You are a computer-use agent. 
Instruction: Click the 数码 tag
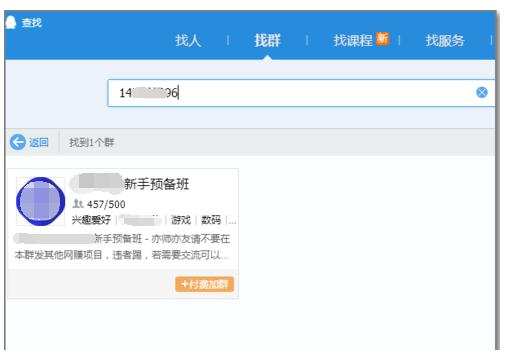pos(211,220)
